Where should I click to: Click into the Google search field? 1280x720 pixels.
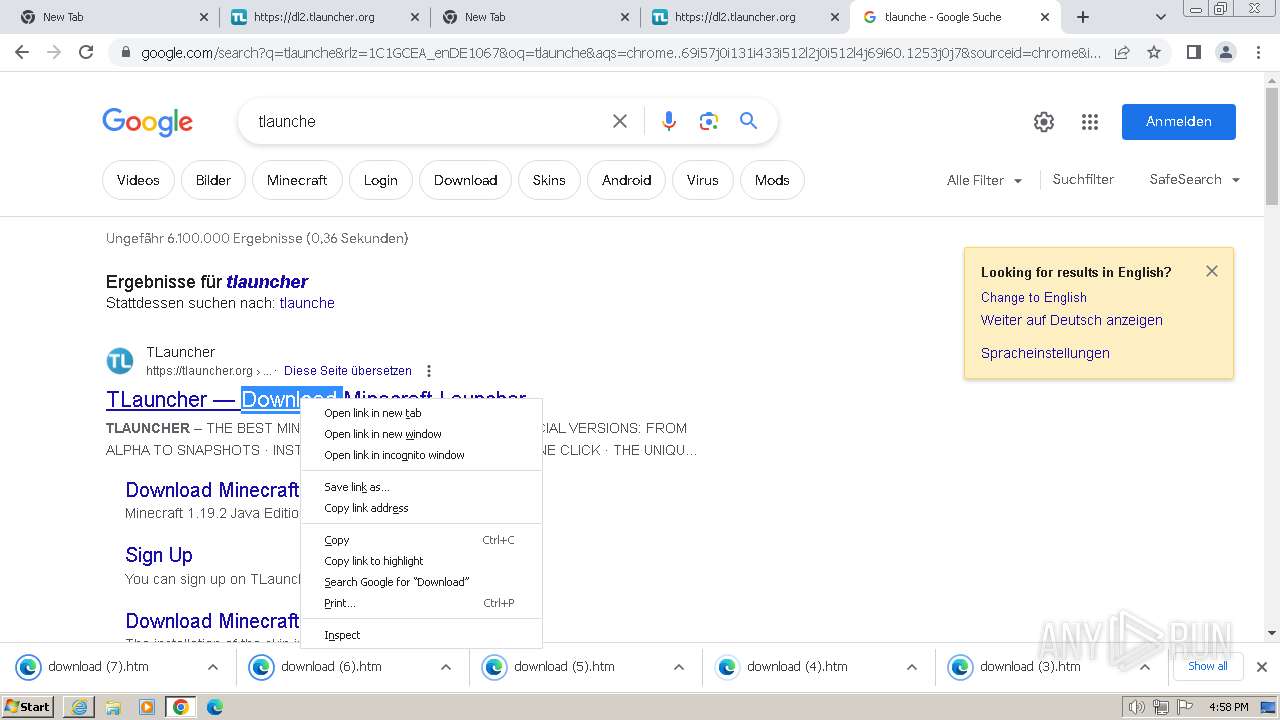[x=430, y=121]
